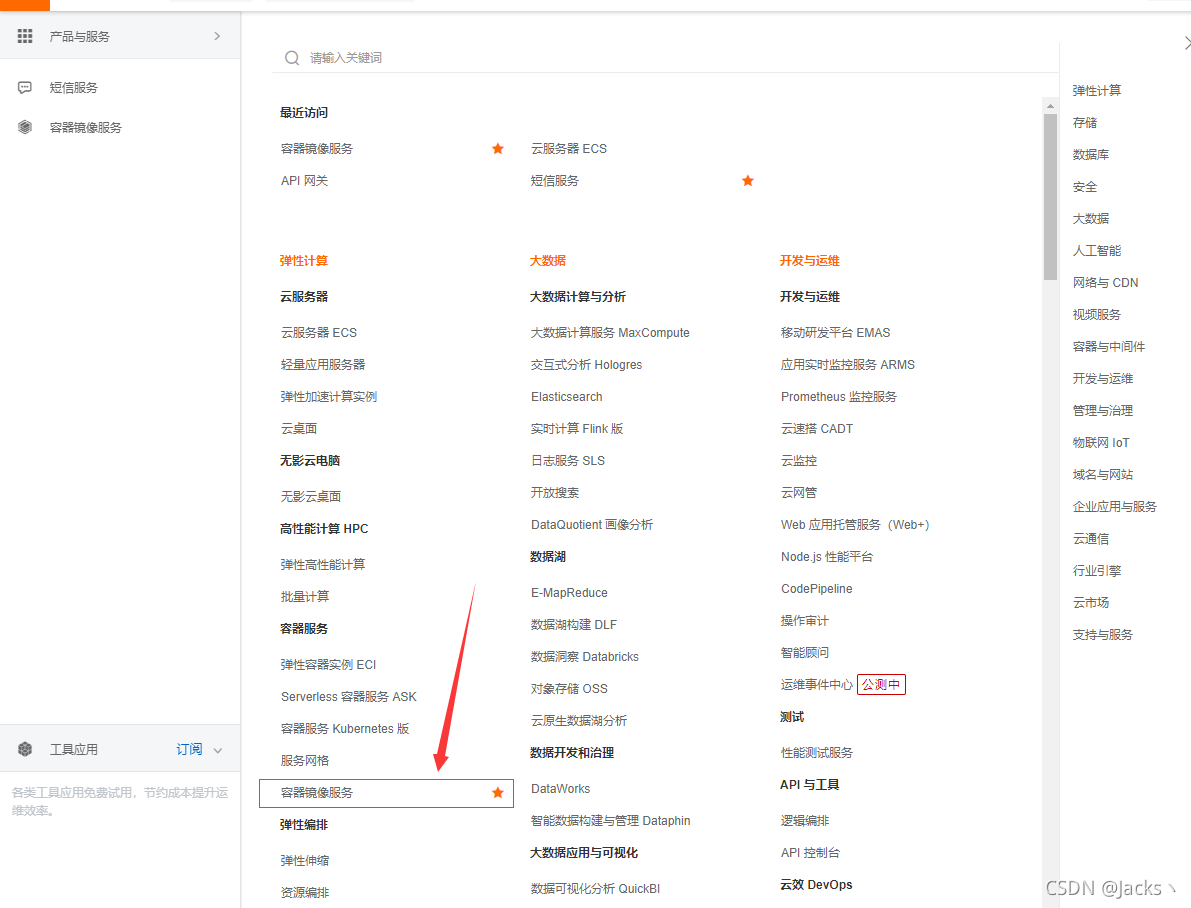1191x908 pixels.
Task: Open Prometheus 监控服务
Action: (x=839, y=396)
